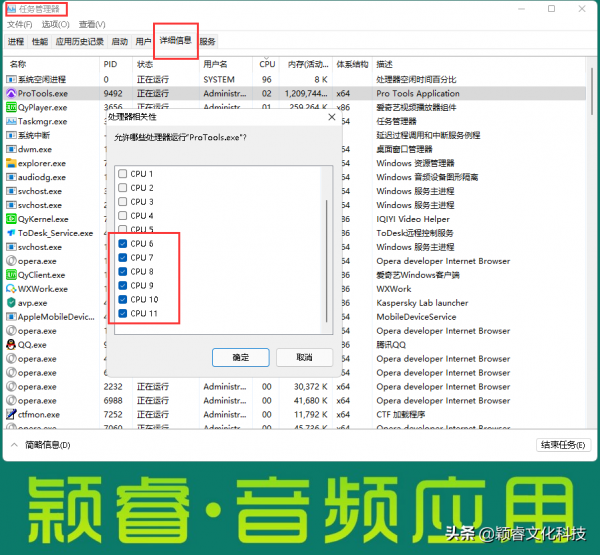The image size is (600, 555).
Task: Open the 查看(V) menu
Action: tap(92, 24)
